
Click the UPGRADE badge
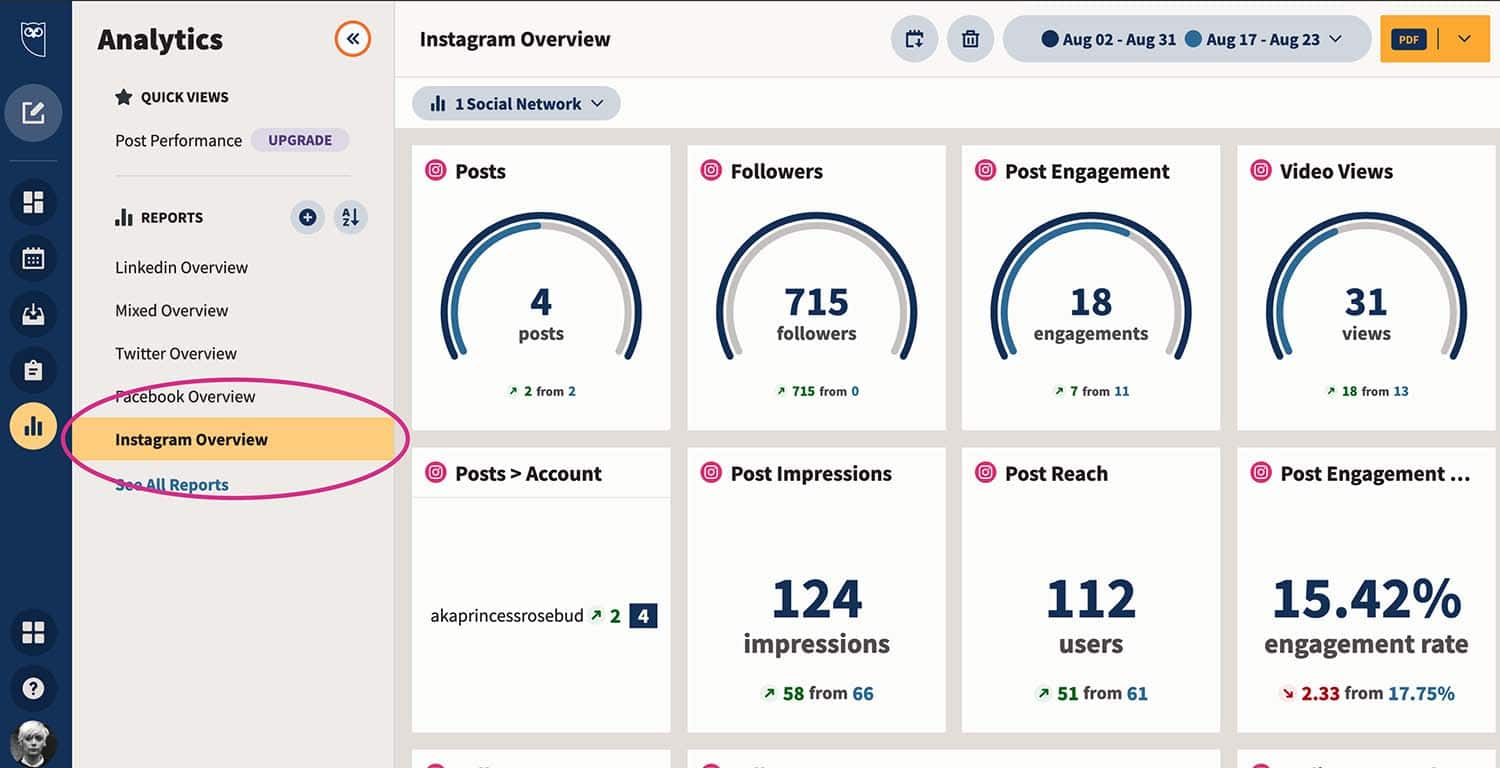(x=300, y=140)
